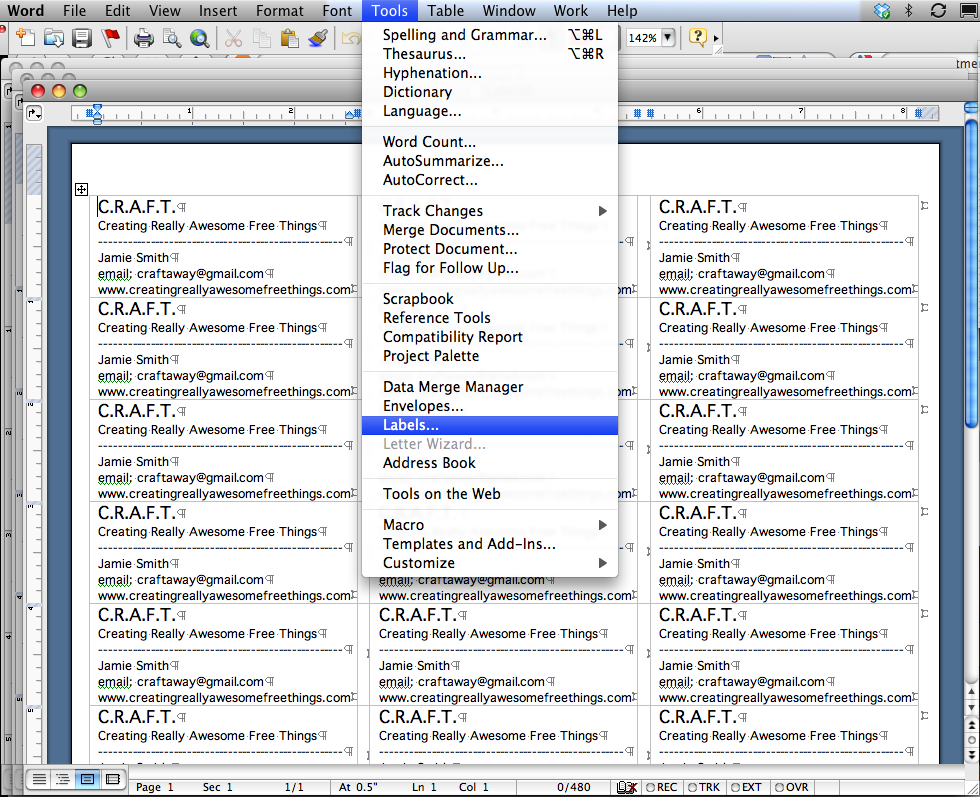The image size is (980, 797).
Task: Open the Format menu
Action: coord(279,11)
